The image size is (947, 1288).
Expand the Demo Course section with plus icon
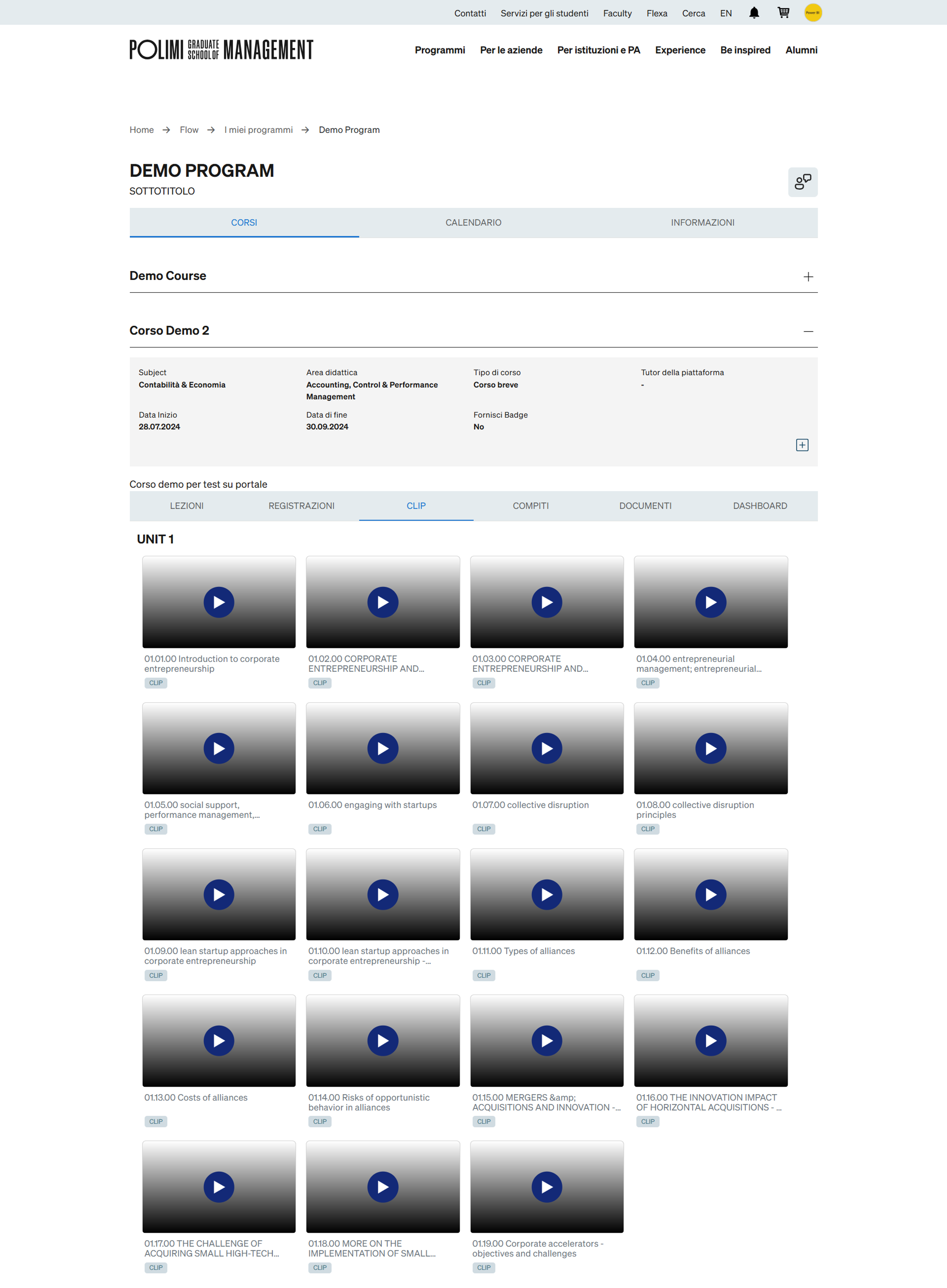click(x=808, y=277)
